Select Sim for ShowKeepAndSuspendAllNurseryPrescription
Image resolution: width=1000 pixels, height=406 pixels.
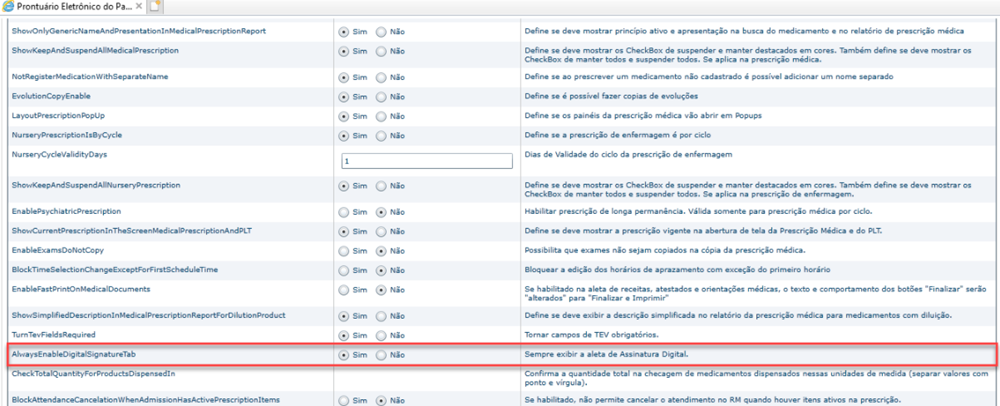pyautogui.click(x=344, y=187)
